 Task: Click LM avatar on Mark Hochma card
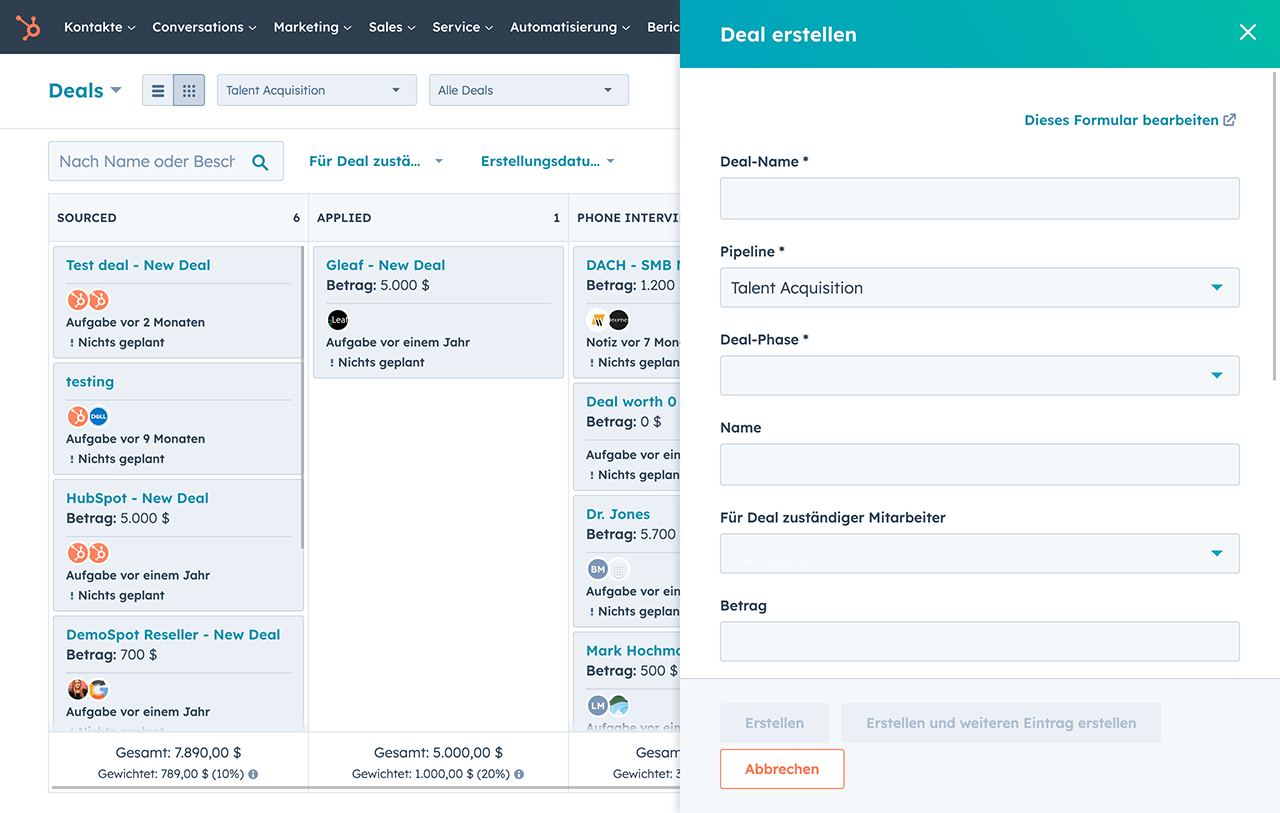[x=597, y=705]
